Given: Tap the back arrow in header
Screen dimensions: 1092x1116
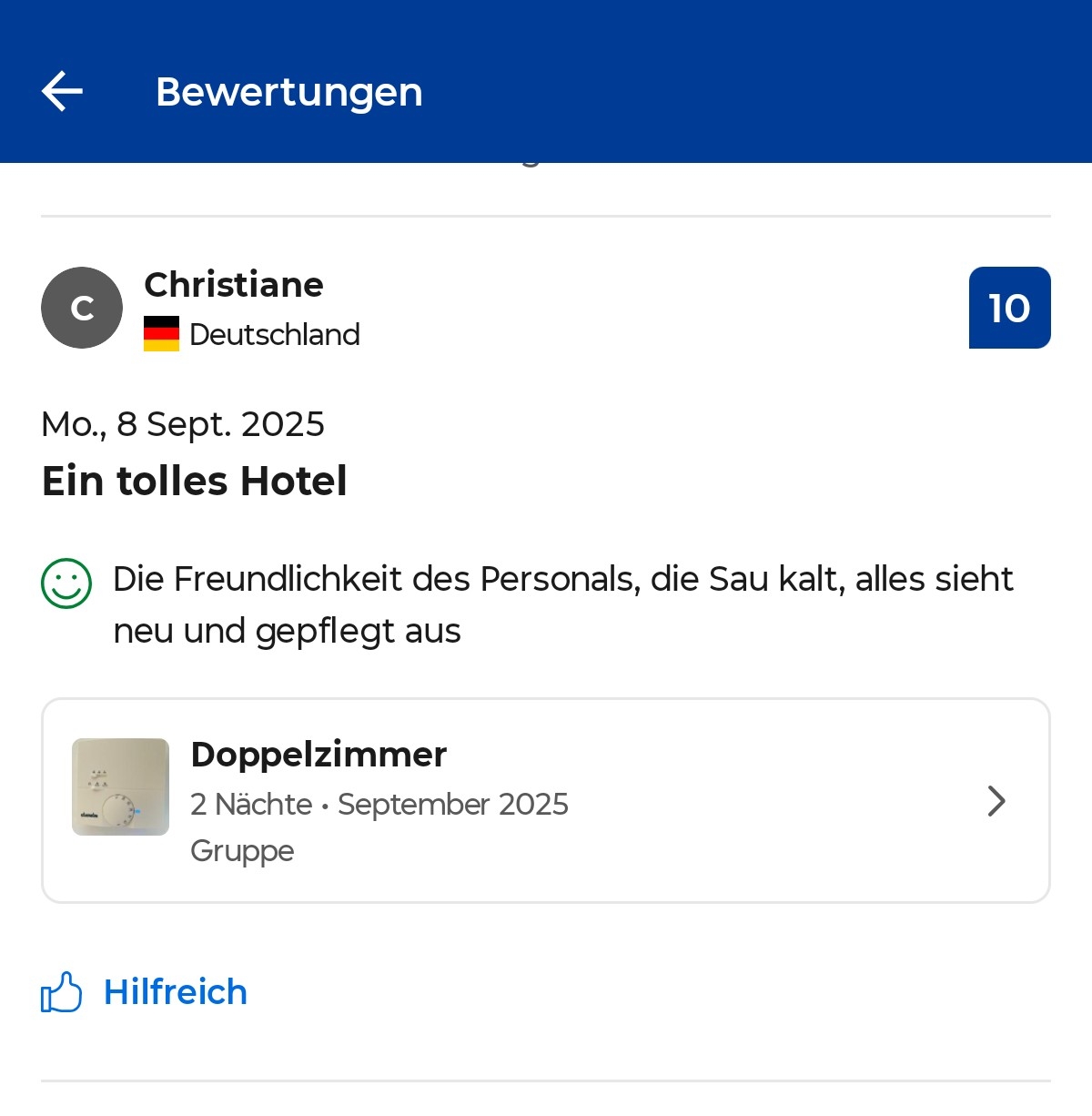Looking at the screenshot, I should point(62,91).
